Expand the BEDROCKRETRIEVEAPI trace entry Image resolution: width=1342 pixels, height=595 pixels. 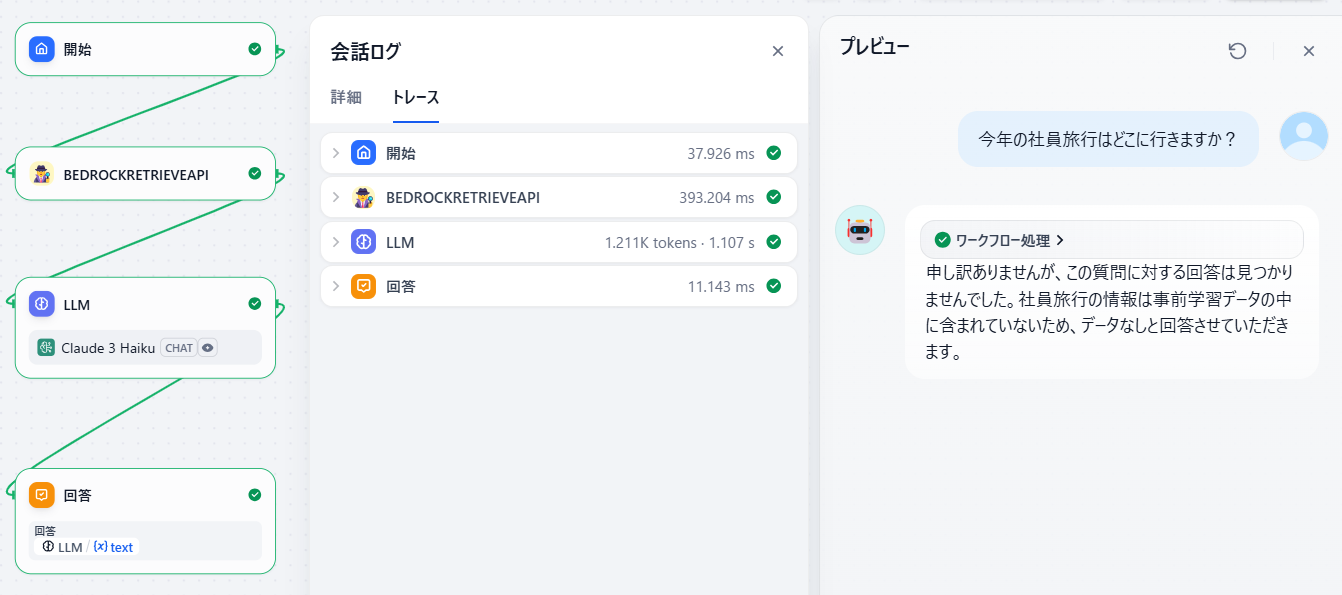(x=336, y=198)
